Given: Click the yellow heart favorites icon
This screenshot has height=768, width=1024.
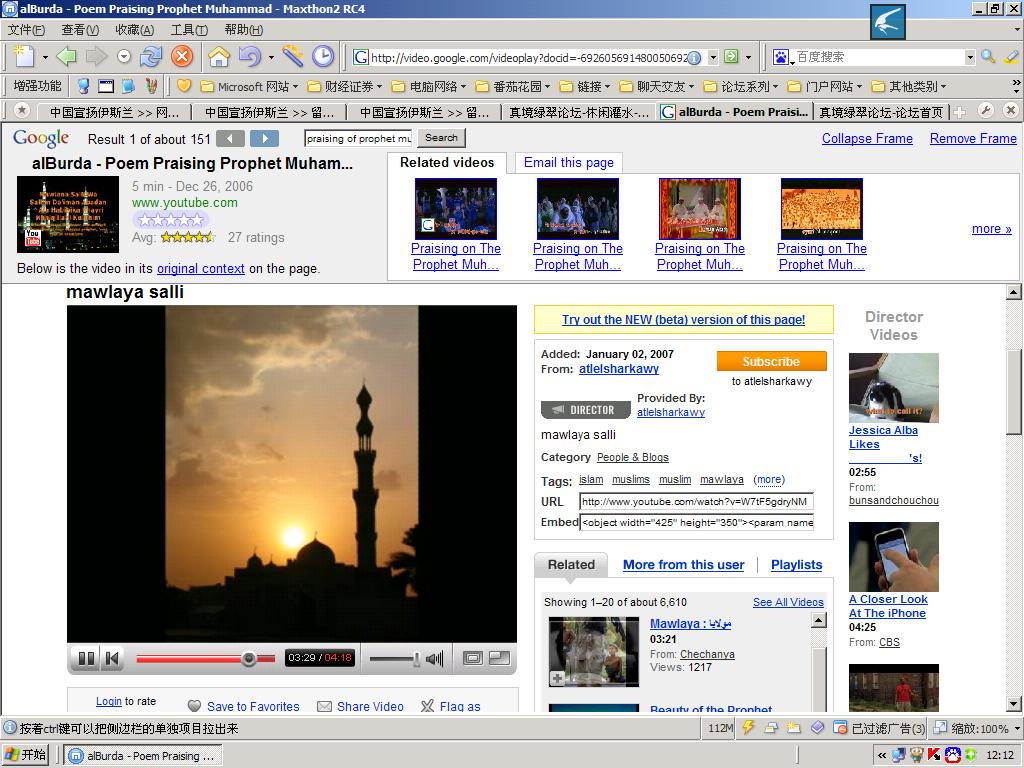Looking at the screenshot, I should tap(184, 86).
